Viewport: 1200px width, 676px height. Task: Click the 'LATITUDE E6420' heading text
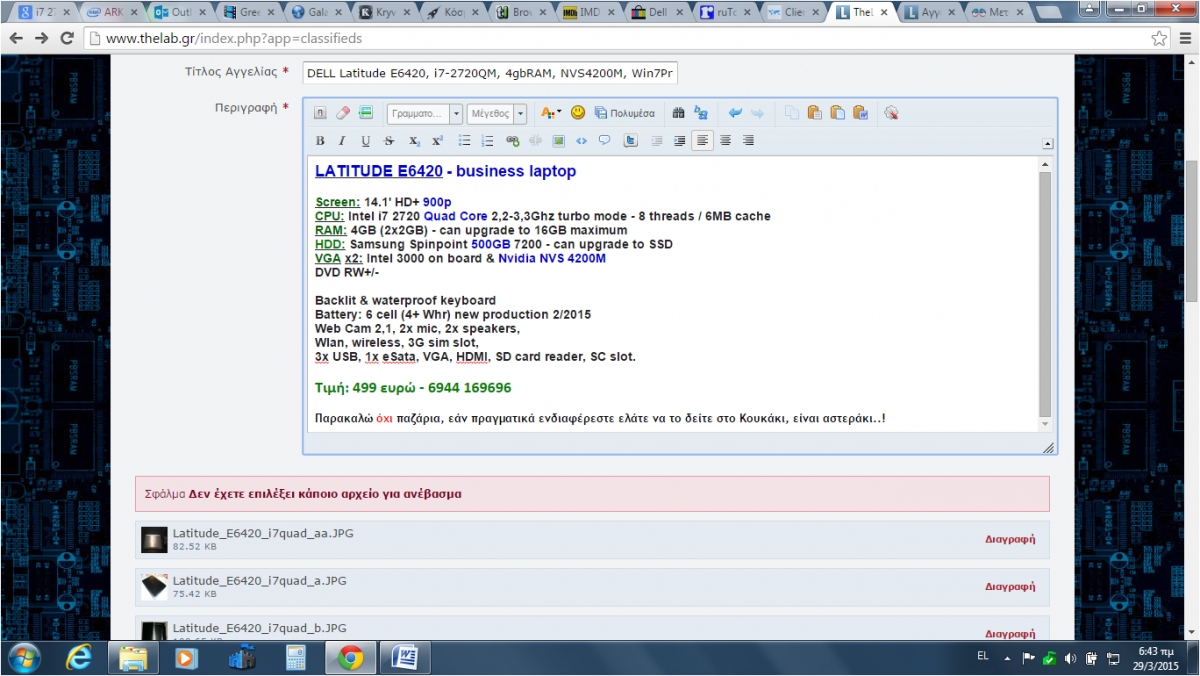tap(379, 171)
